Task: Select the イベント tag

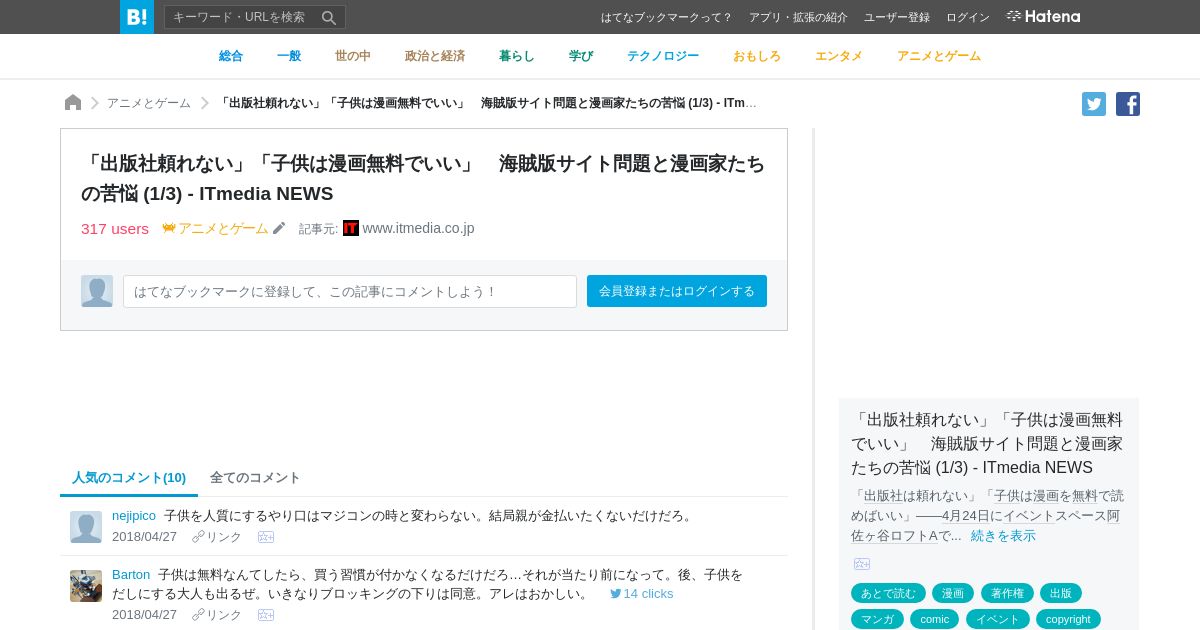Action: point(998,619)
